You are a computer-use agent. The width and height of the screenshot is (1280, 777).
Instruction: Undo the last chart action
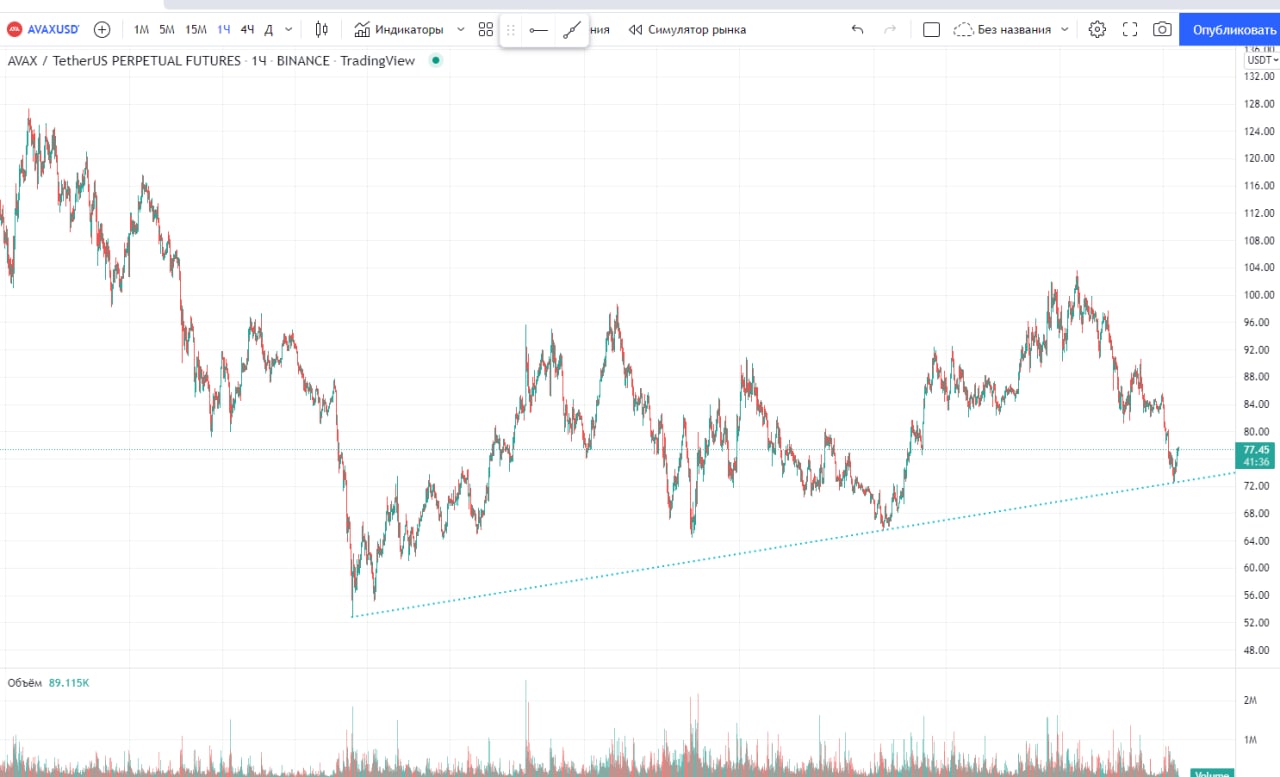tap(857, 29)
